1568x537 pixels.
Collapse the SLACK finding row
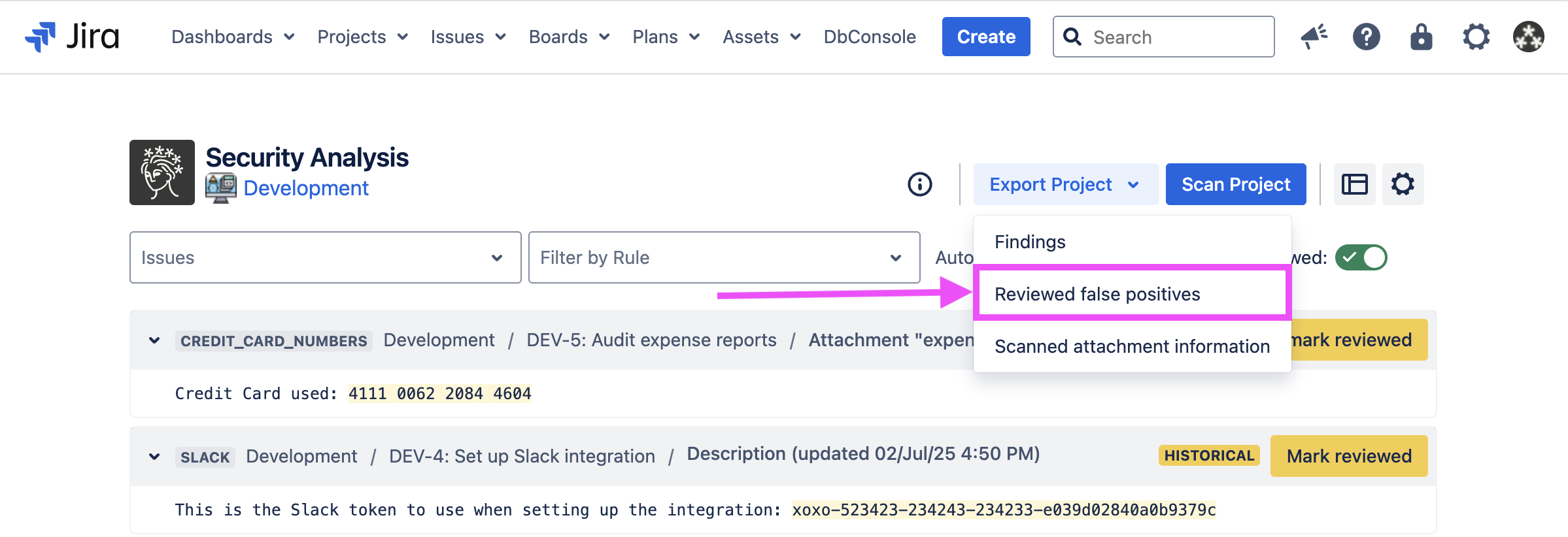(x=154, y=457)
